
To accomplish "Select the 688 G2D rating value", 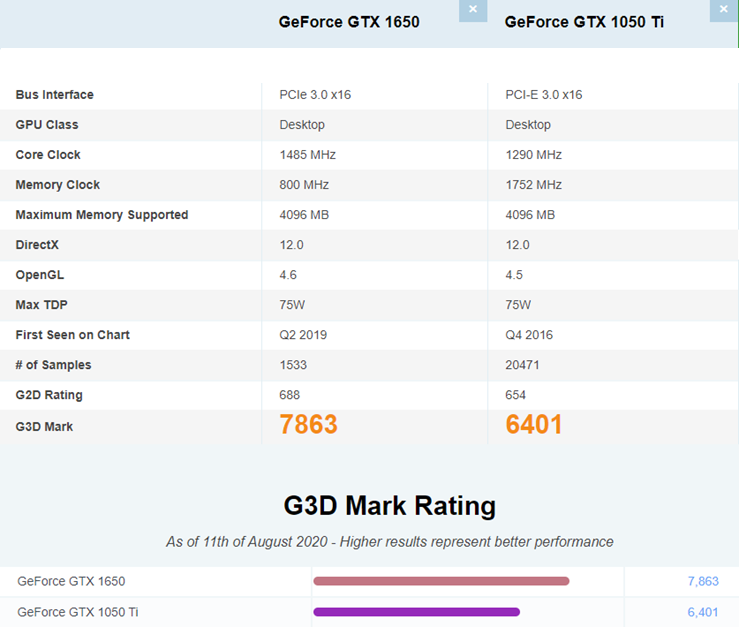I will [x=289, y=395].
